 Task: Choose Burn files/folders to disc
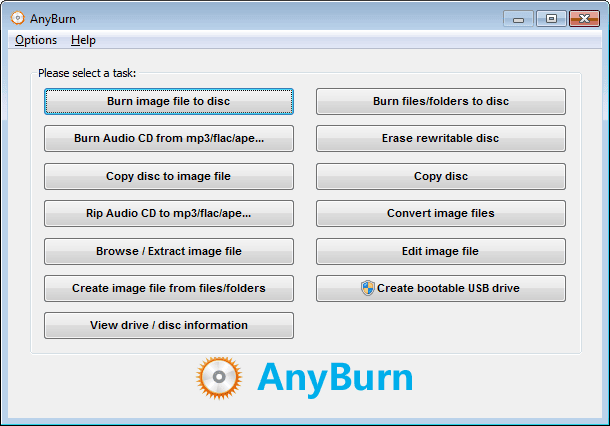[441, 101]
